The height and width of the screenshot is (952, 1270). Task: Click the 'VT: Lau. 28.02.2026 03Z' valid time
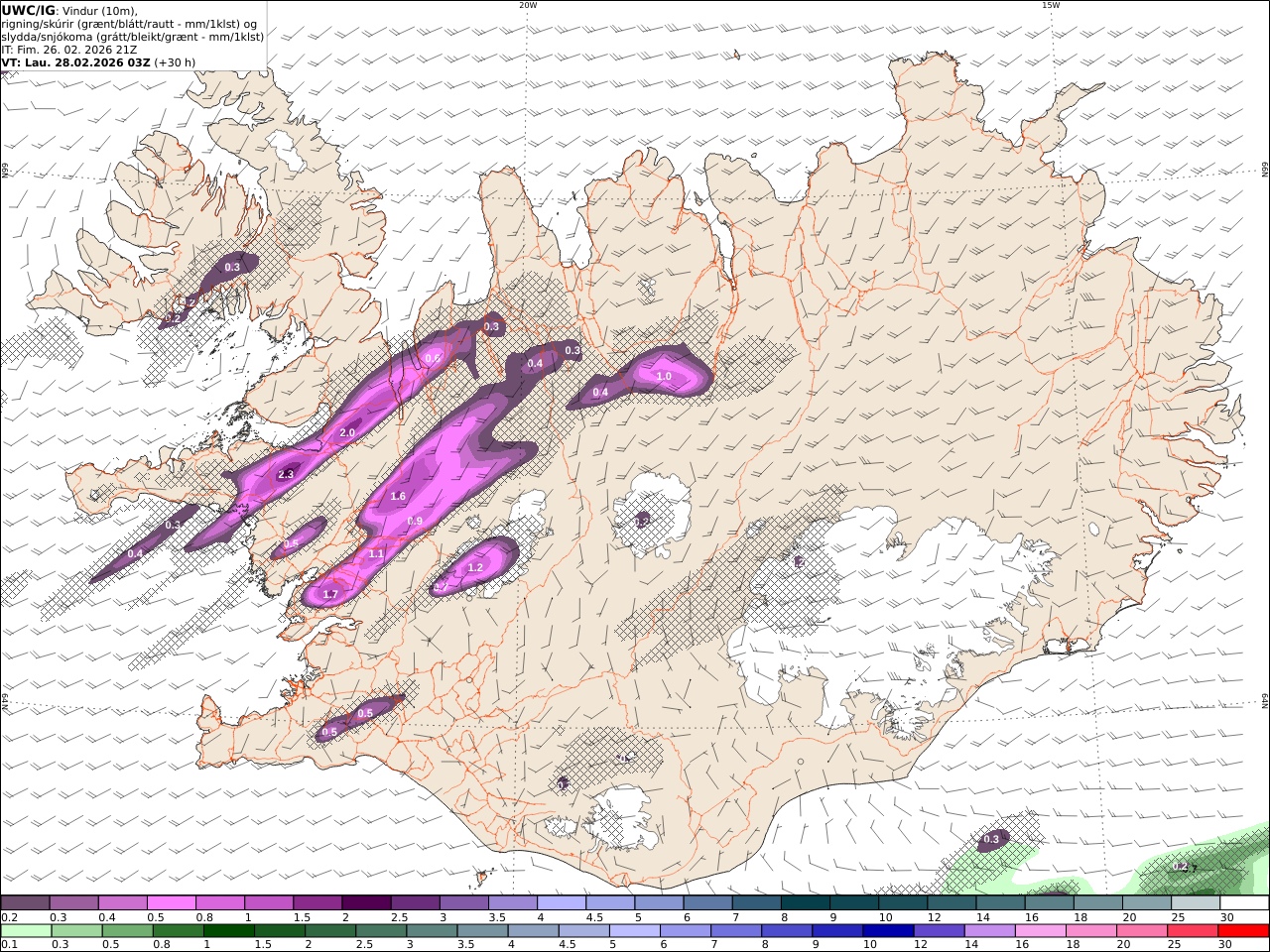tap(75, 62)
